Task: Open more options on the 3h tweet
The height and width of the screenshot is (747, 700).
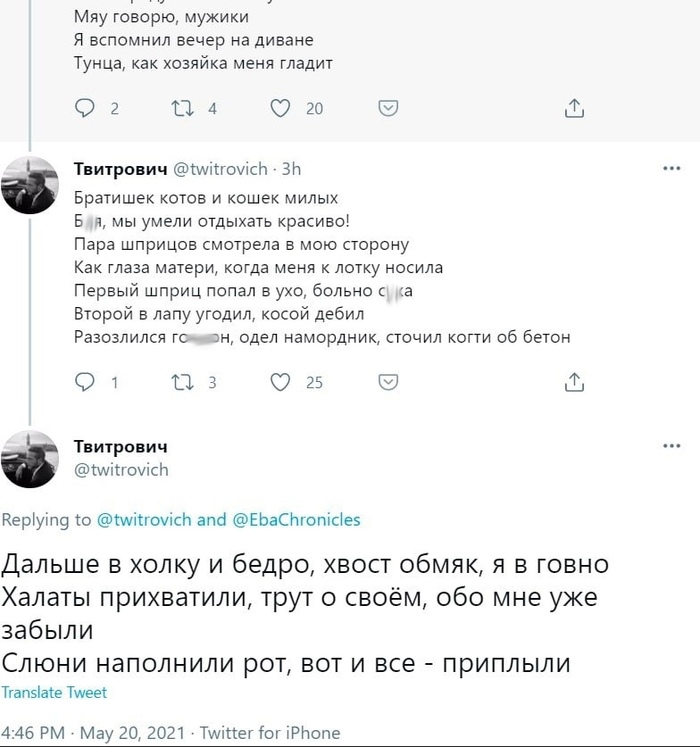Action: click(x=672, y=169)
